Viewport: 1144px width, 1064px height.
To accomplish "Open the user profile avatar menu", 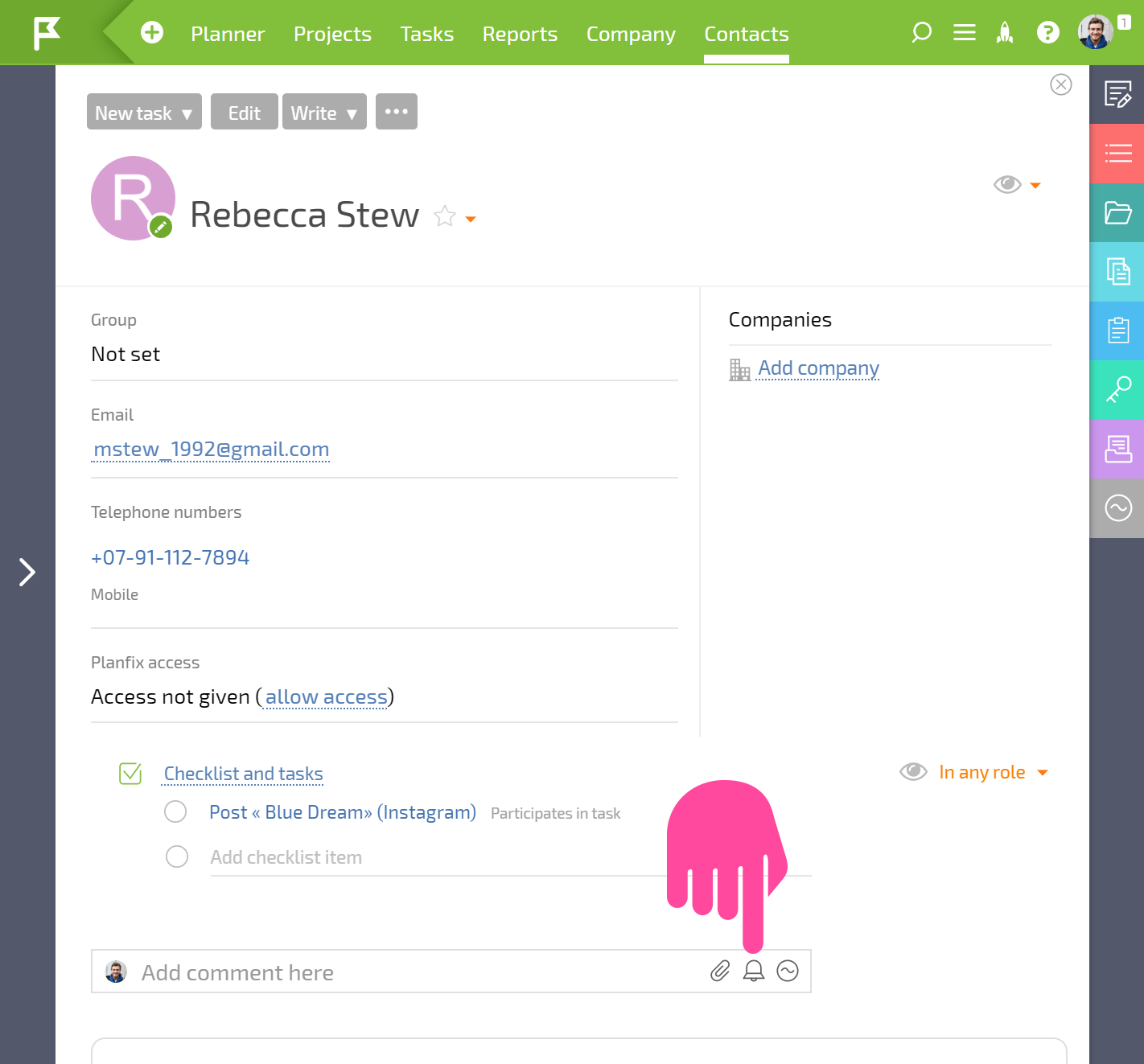I will click(1095, 32).
